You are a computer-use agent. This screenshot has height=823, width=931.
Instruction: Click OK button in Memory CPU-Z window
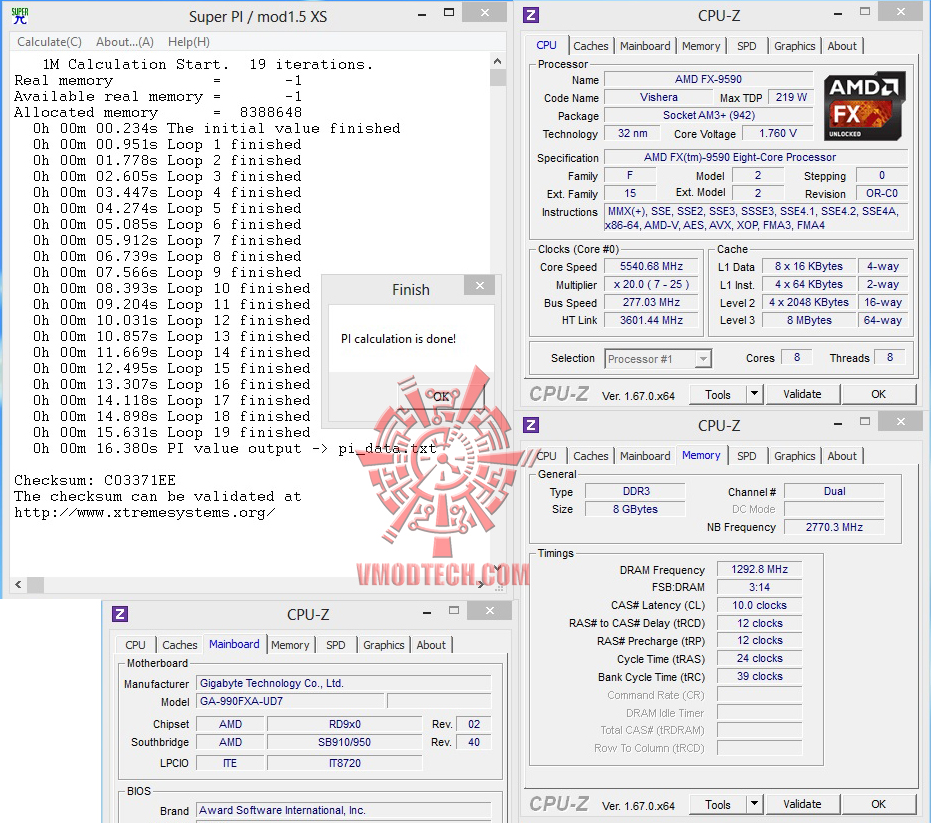[878, 805]
